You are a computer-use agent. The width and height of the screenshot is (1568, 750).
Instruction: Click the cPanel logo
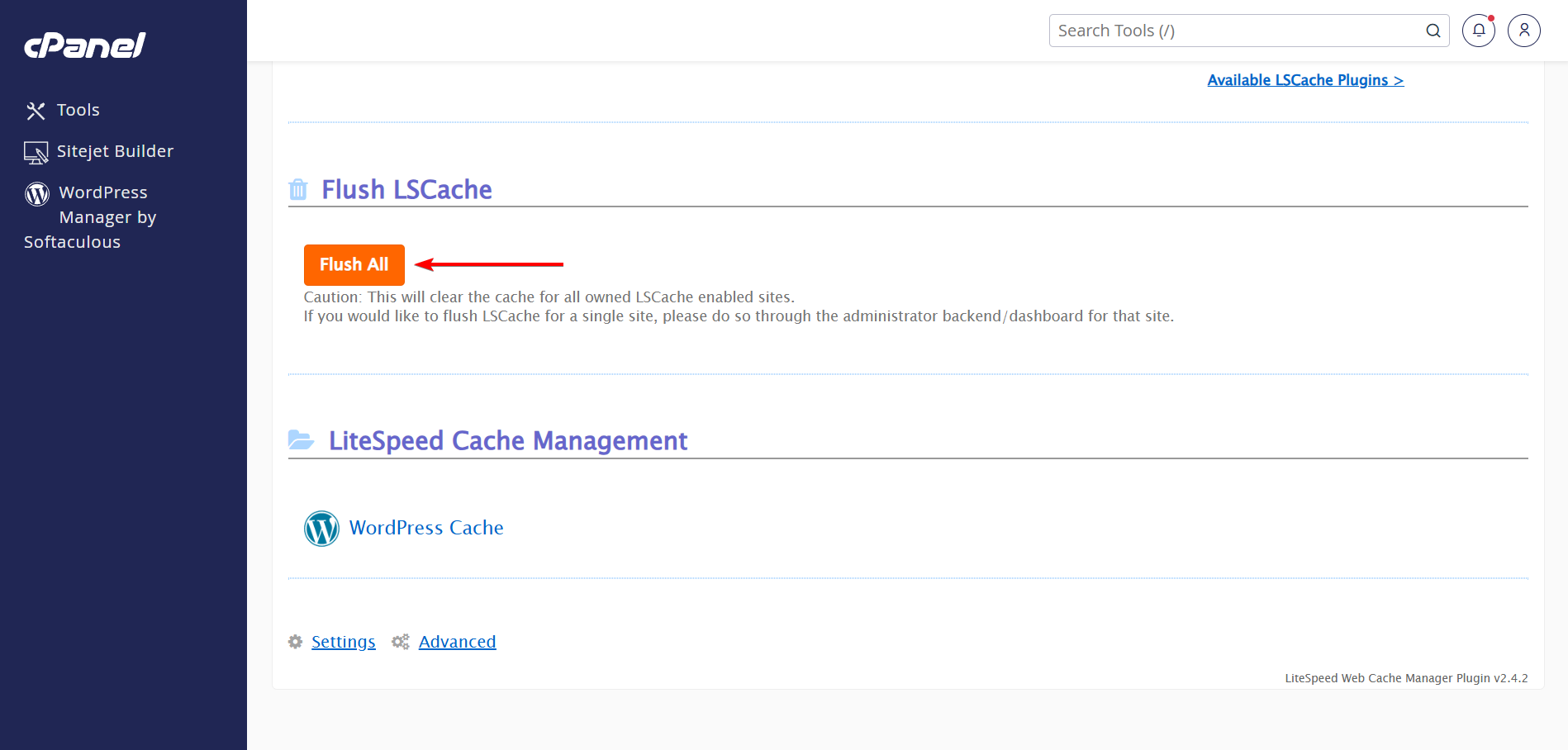click(x=85, y=45)
